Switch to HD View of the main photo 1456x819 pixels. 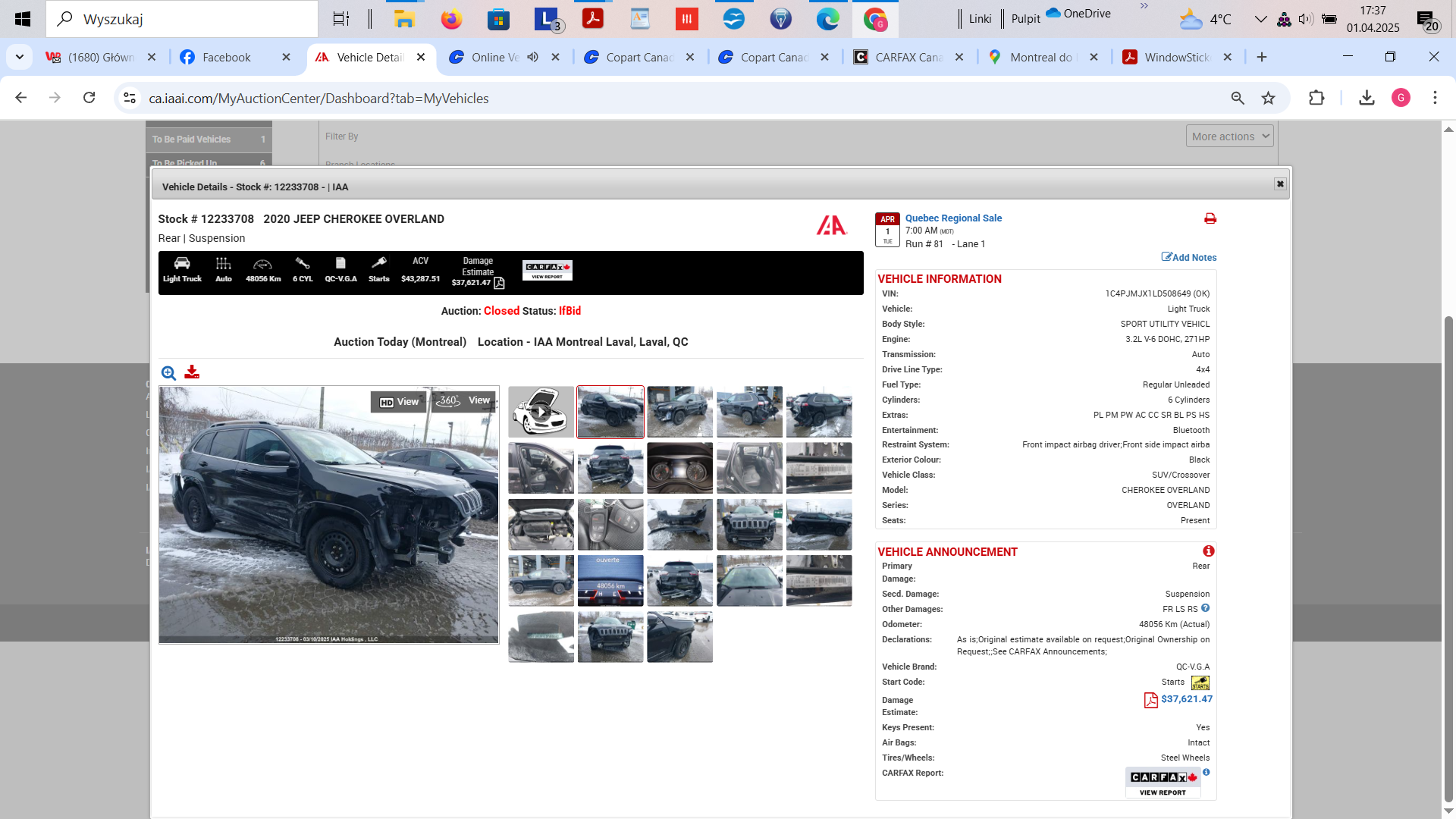(399, 402)
